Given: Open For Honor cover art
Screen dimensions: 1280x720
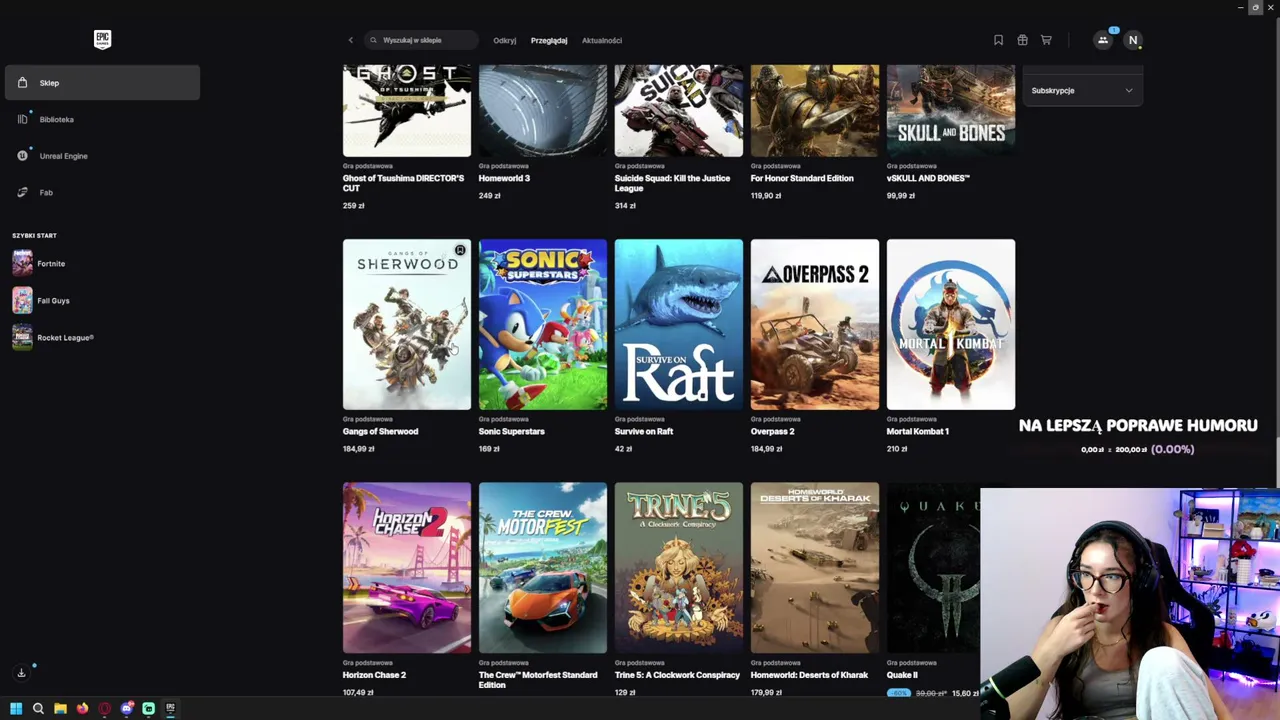Looking at the screenshot, I should (x=815, y=111).
